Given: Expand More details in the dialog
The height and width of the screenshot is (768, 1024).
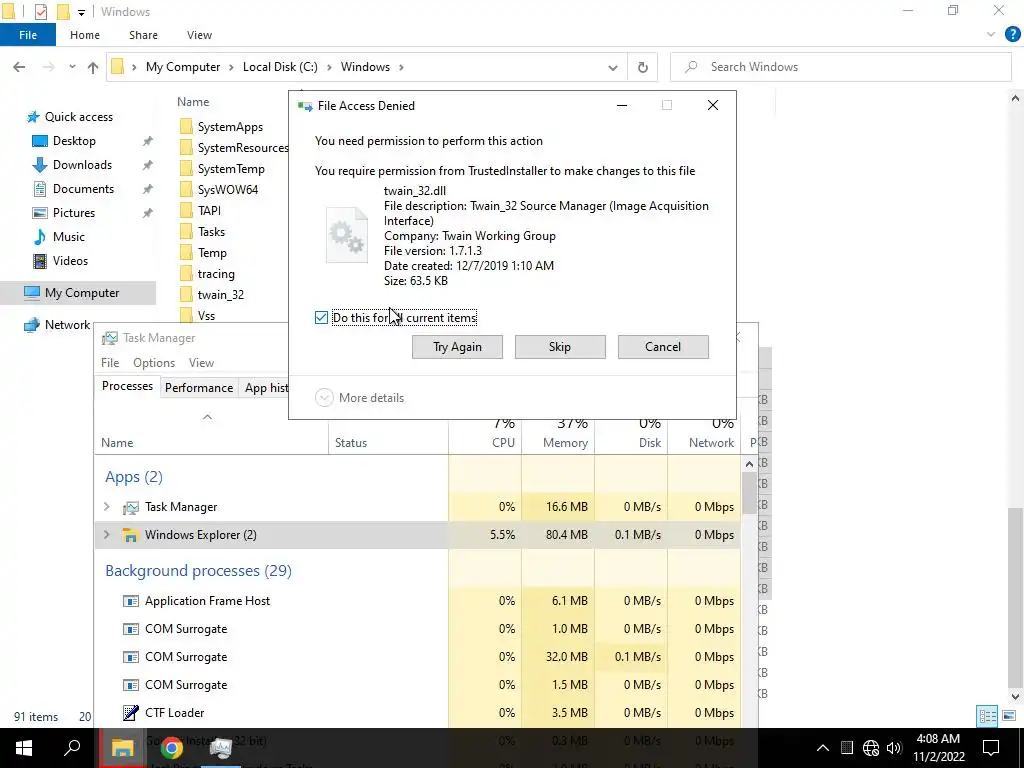Looking at the screenshot, I should tap(360, 398).
